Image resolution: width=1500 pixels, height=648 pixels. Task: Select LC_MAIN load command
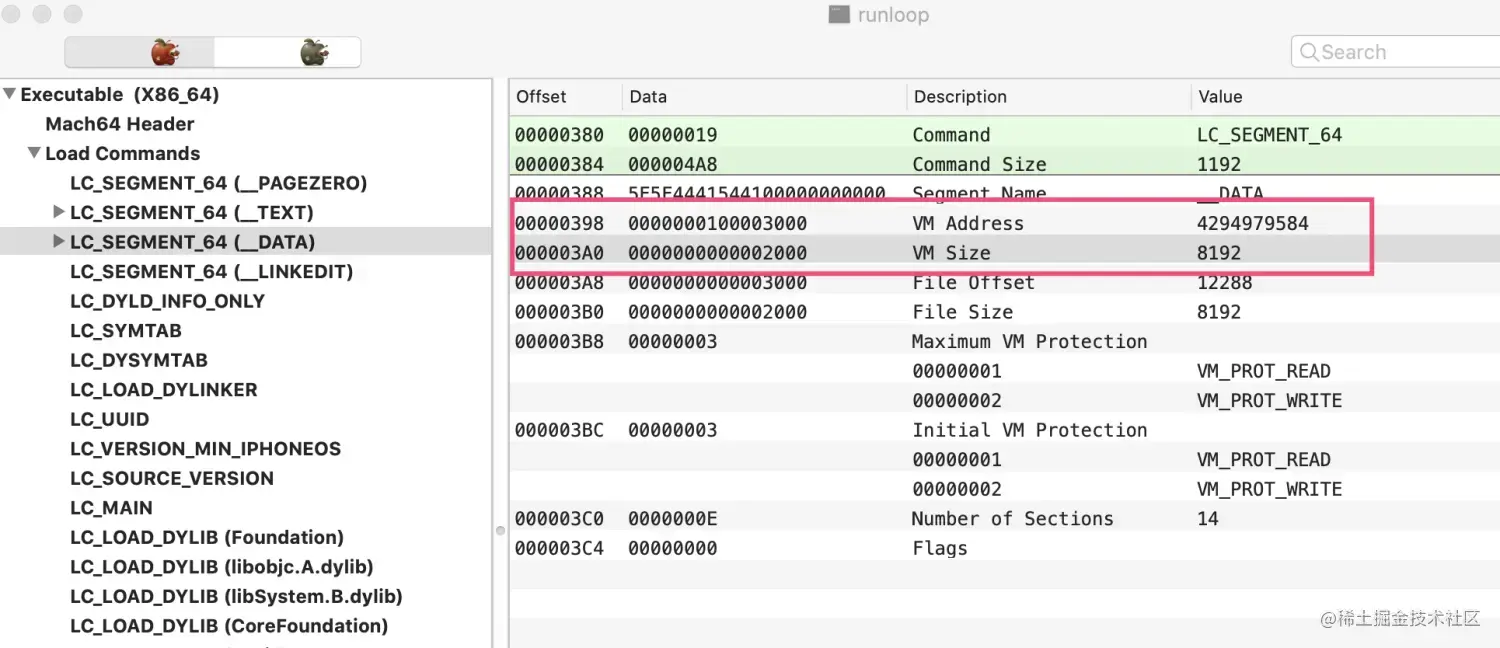coord(111,508)
